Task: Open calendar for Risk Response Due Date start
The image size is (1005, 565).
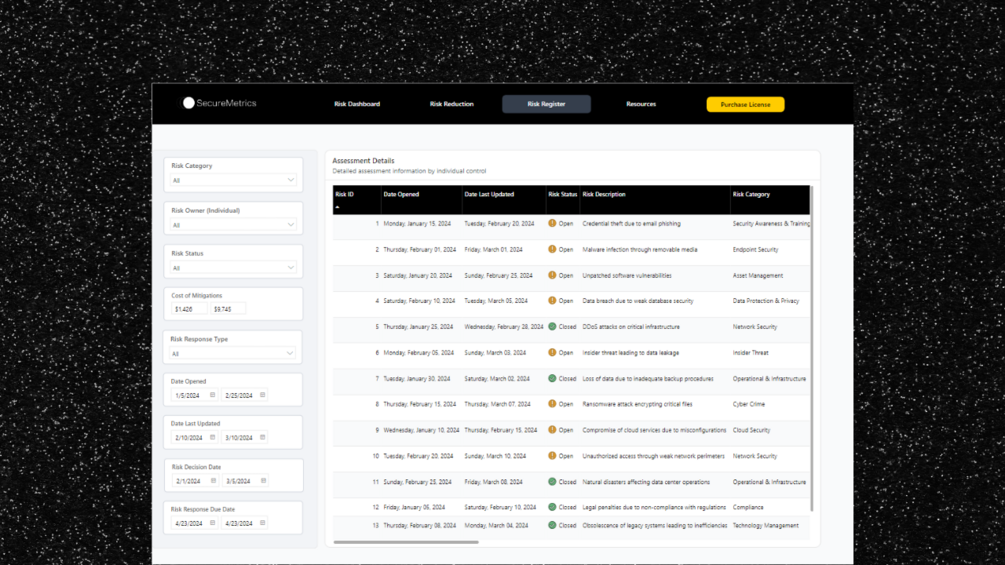Action: (213, 523)
